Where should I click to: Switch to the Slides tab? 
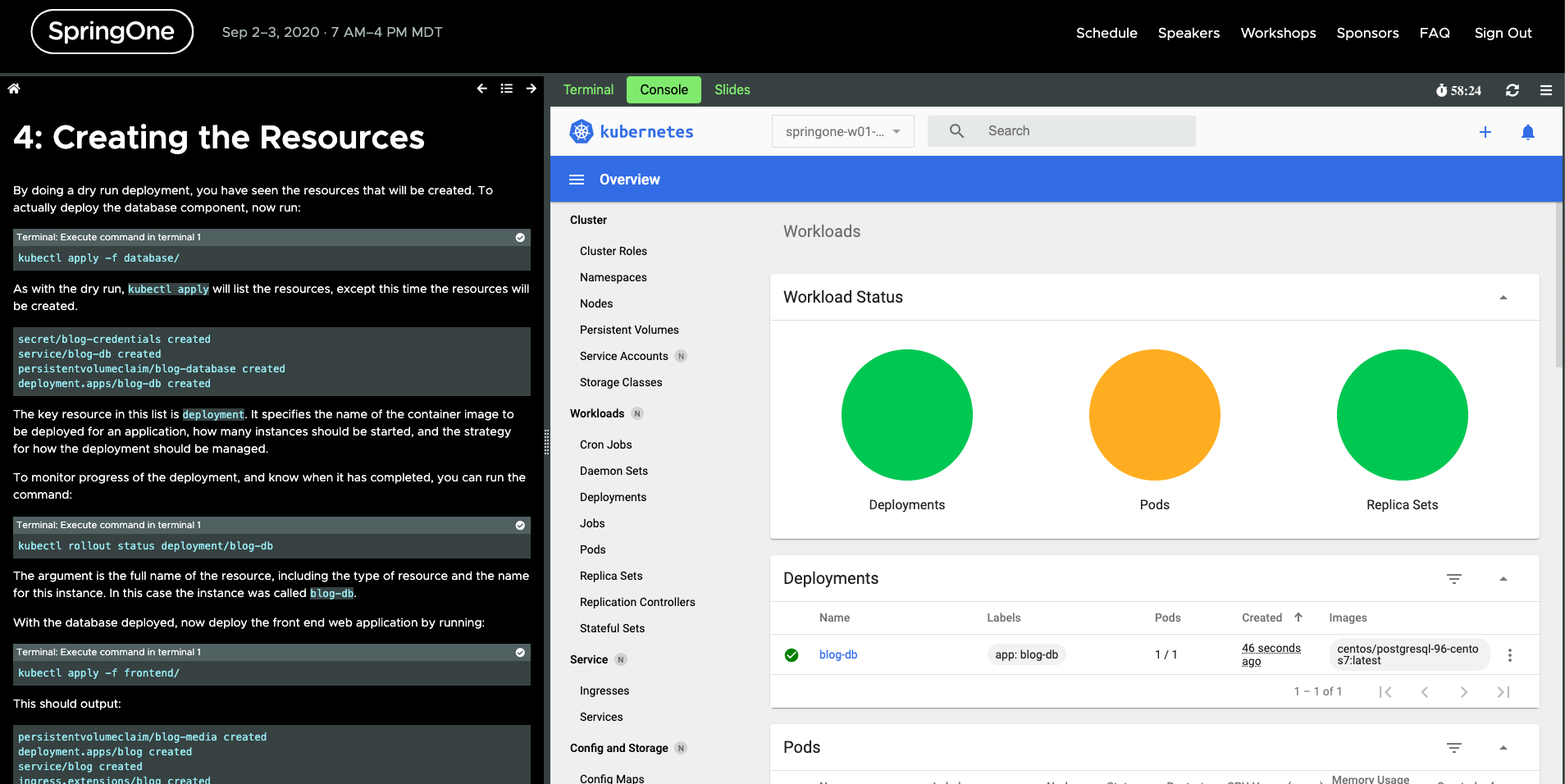pyautogui.click(x=732, y=89)
